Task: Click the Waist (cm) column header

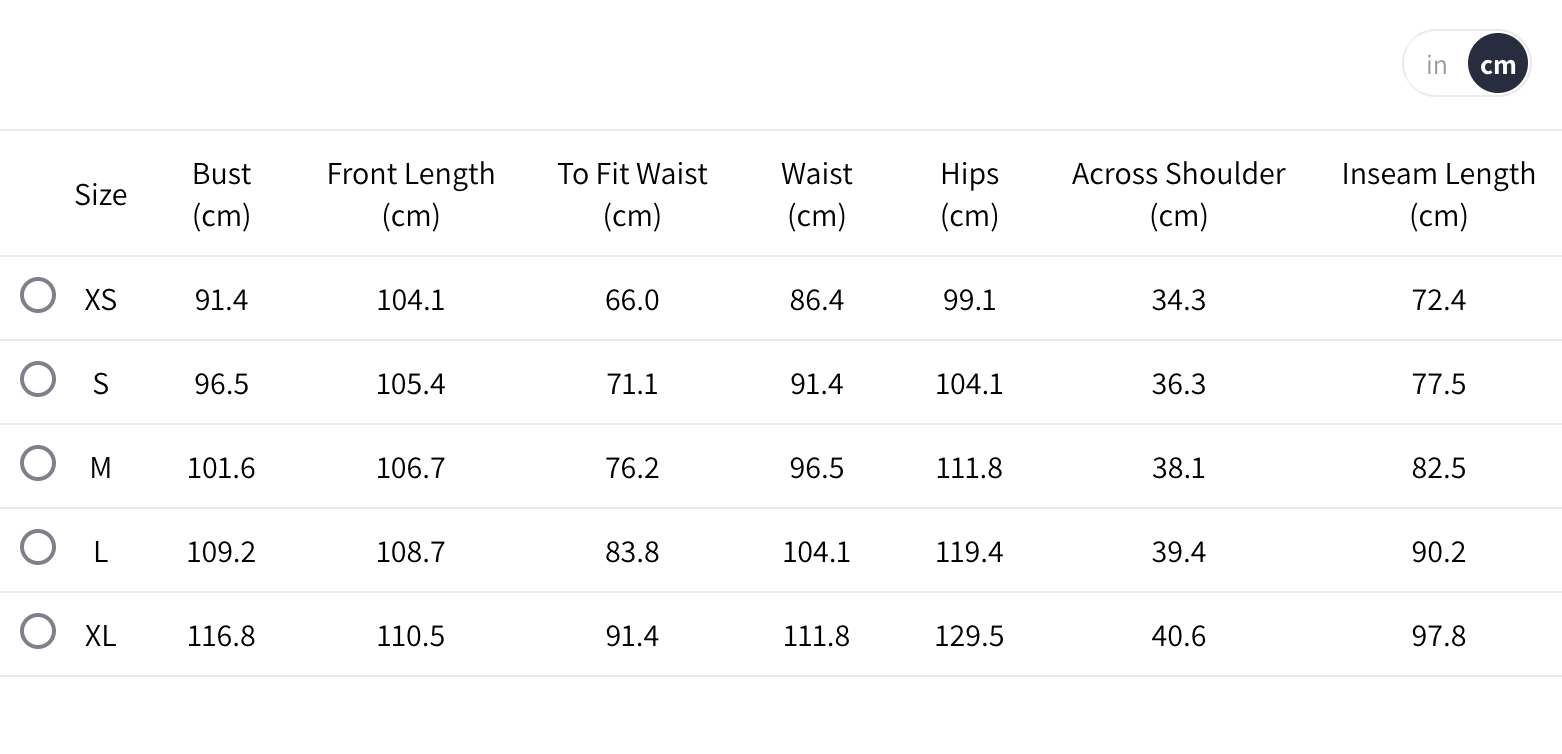Action: (x=817, y=194)
